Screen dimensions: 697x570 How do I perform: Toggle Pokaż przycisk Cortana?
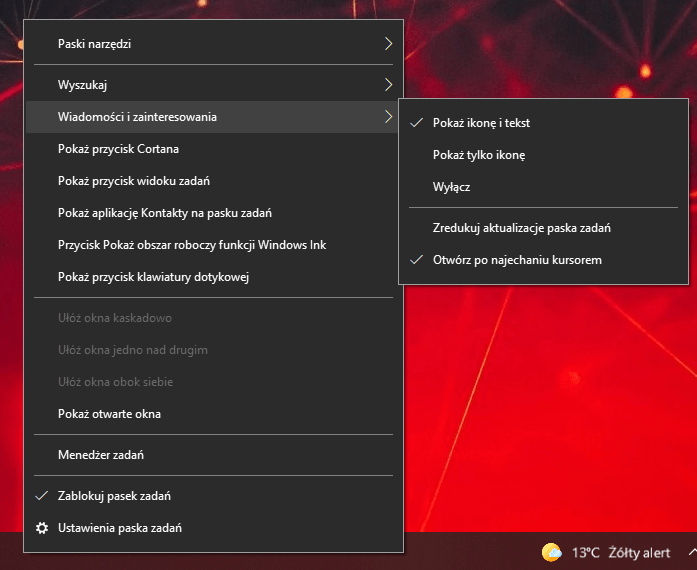pos(213,149)
